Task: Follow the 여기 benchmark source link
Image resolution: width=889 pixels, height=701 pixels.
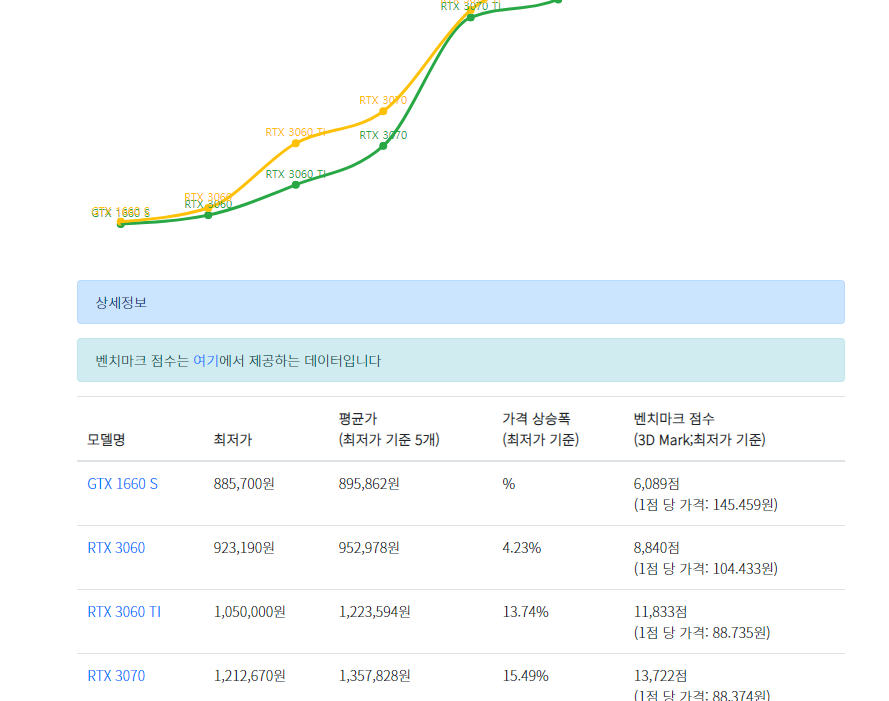Action: 206,361
